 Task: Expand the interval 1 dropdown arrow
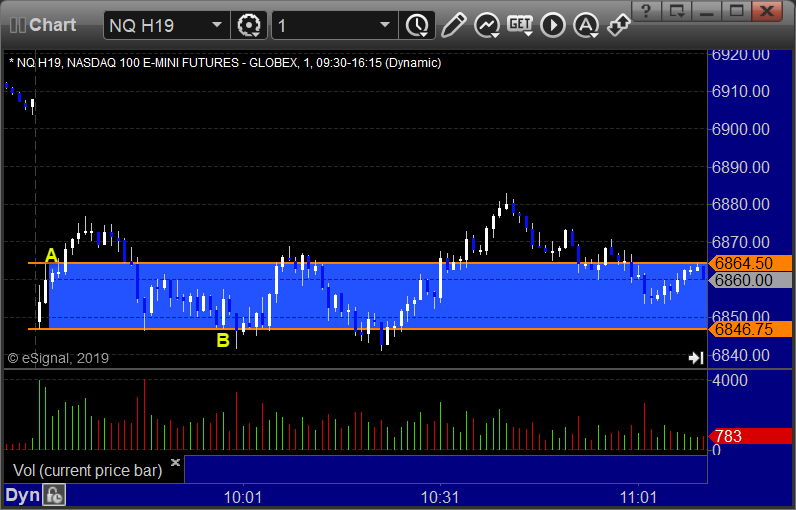(385, 25)
